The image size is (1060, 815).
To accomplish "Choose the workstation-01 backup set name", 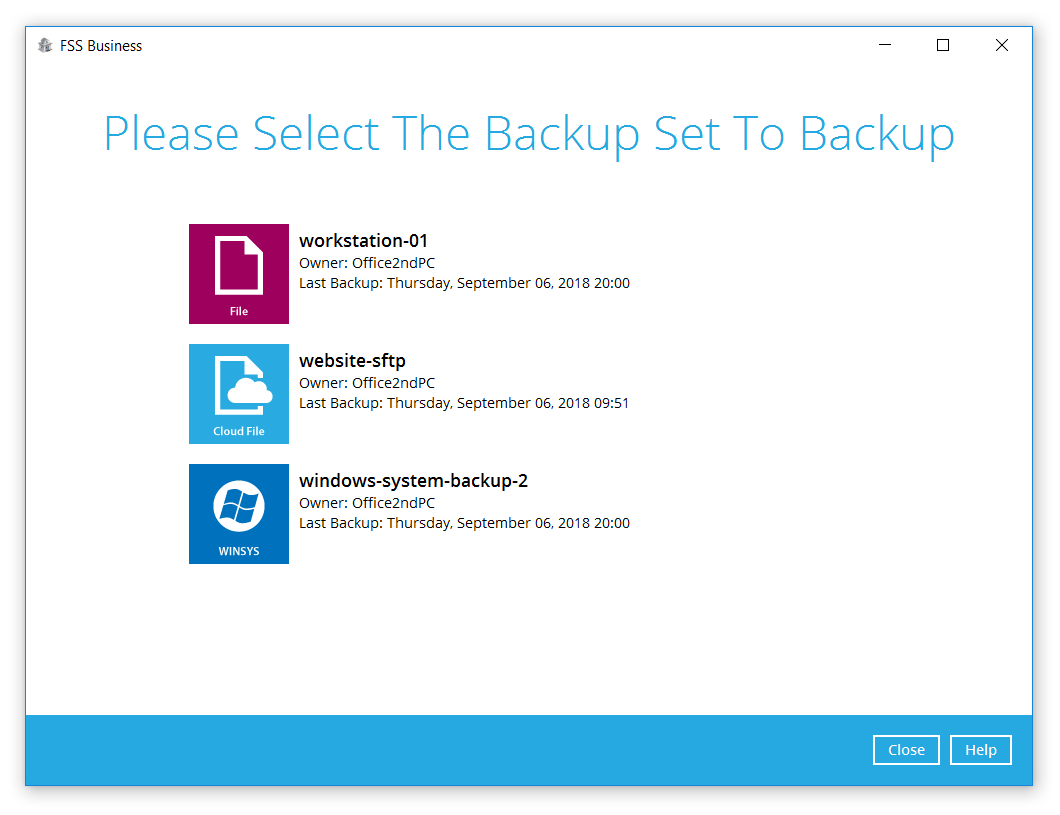I will [x=363, y=241].
